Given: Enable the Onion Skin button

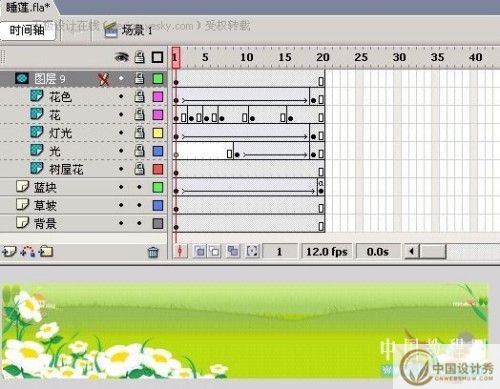Looking at the screenshot, I should point(200,251).
